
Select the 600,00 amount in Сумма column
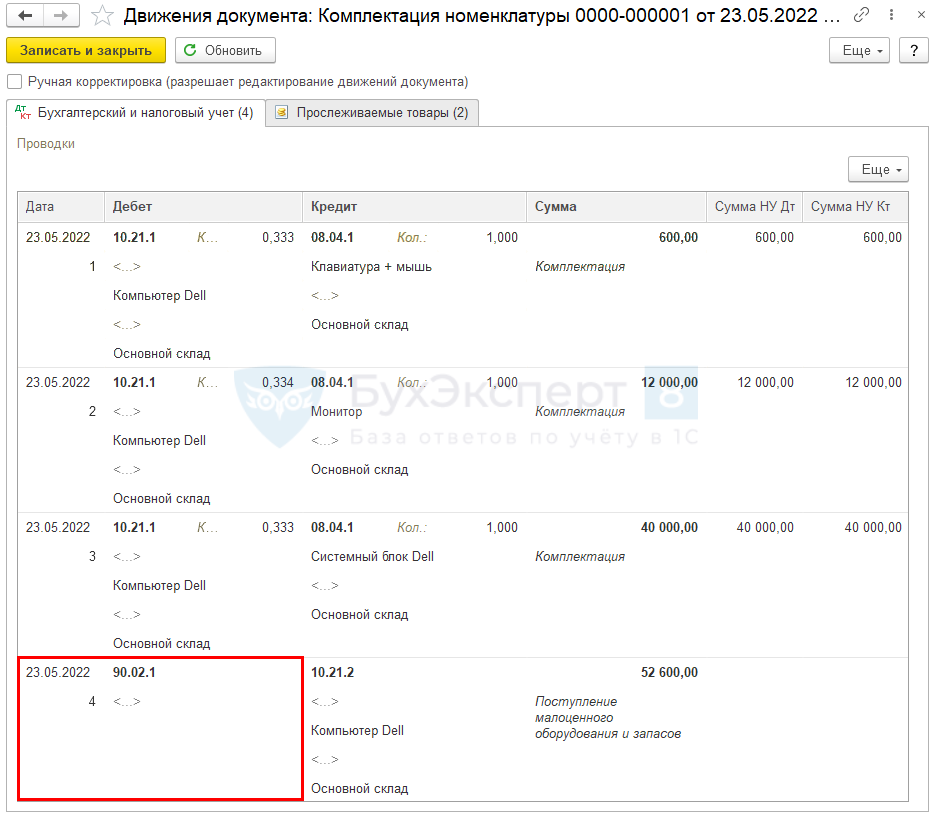click(x=678, y=237)
